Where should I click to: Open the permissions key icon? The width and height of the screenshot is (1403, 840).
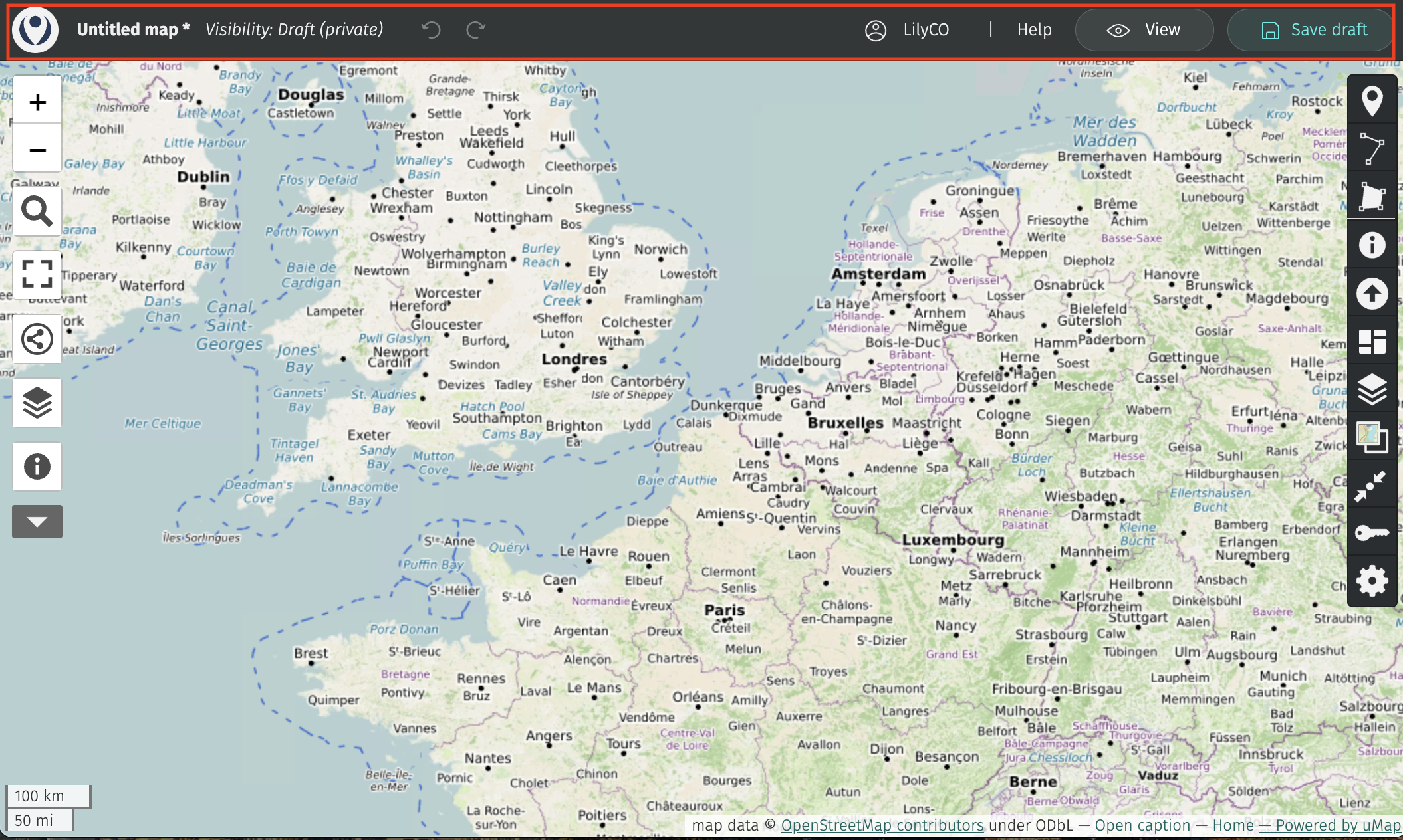click(1372, 533)
